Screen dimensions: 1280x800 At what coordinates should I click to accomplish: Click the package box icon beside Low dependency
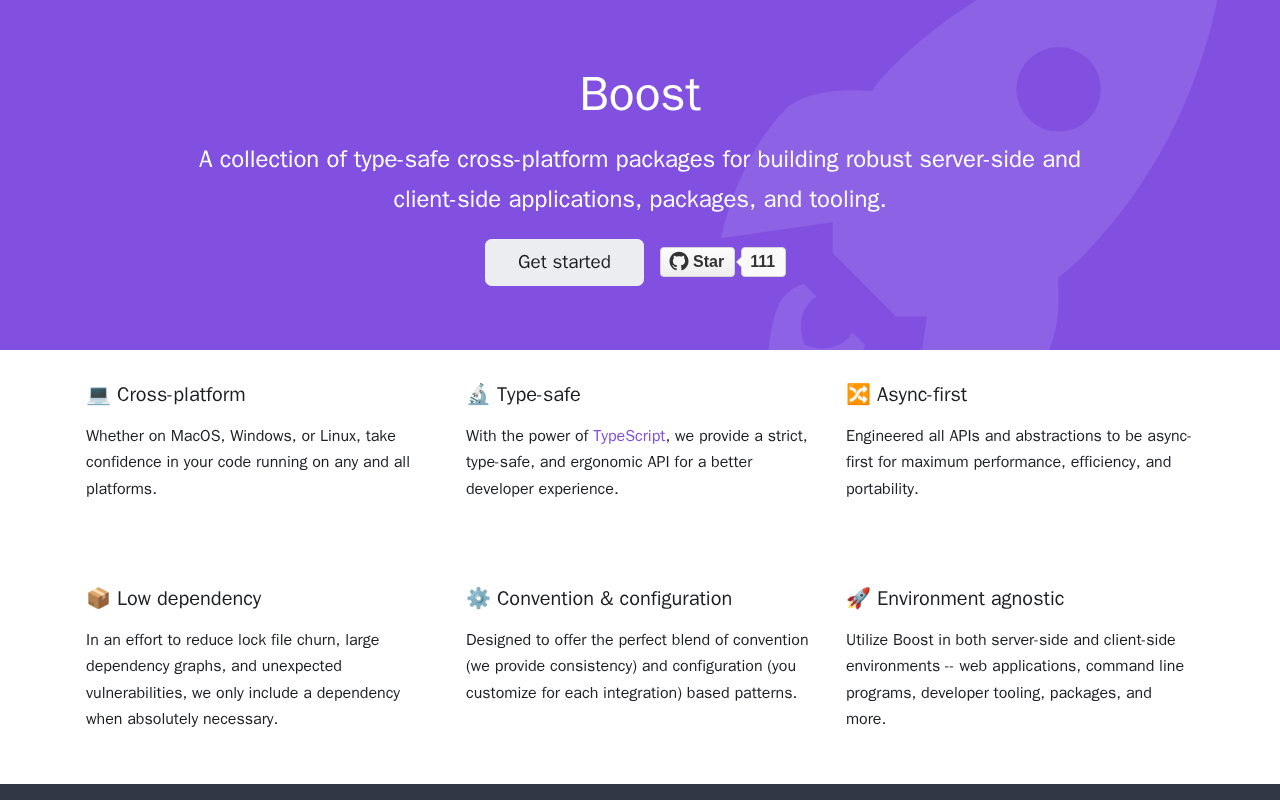pos(98,599)
